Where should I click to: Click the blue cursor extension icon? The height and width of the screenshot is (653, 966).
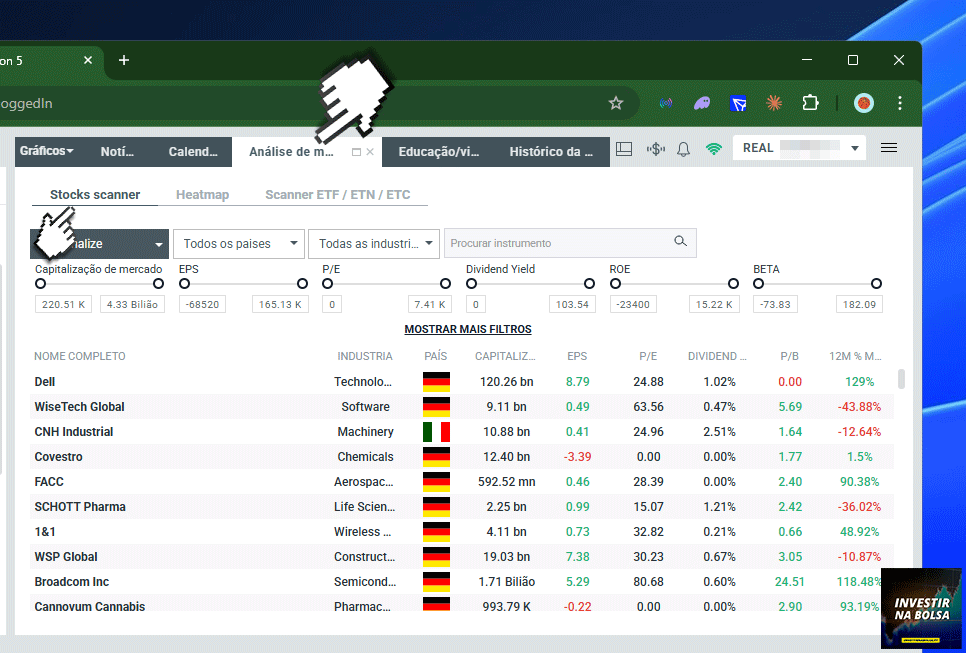738,103
